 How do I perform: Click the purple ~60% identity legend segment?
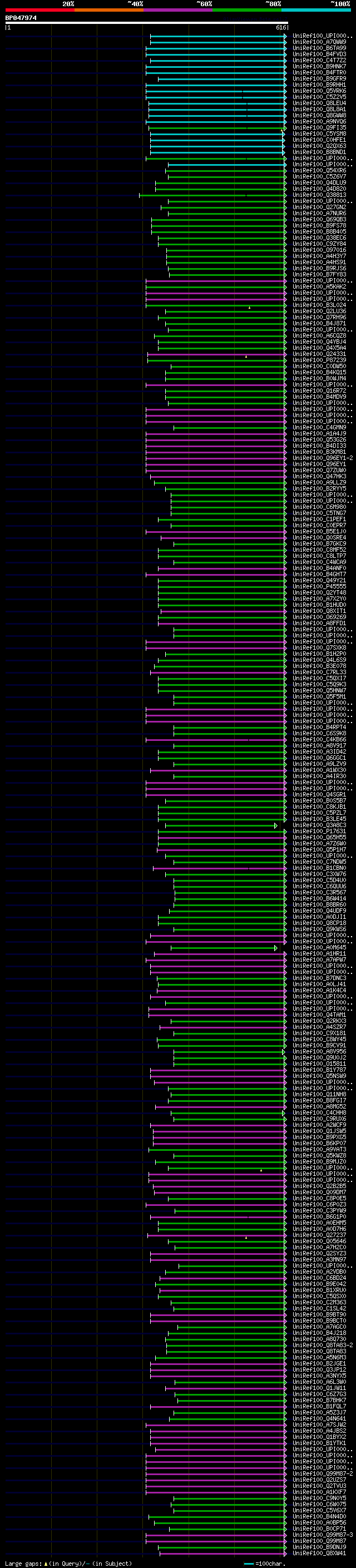tap(177, 10)
